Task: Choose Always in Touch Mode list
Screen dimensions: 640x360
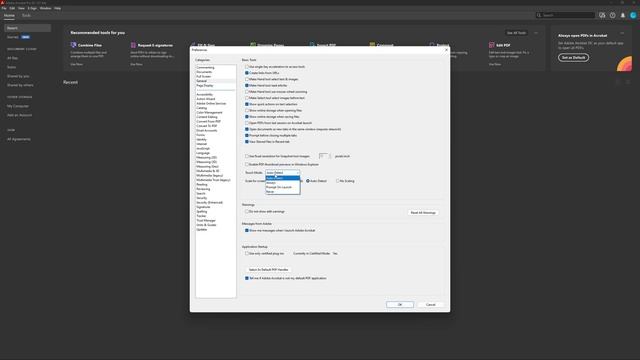Action: (x=282, y=183)
